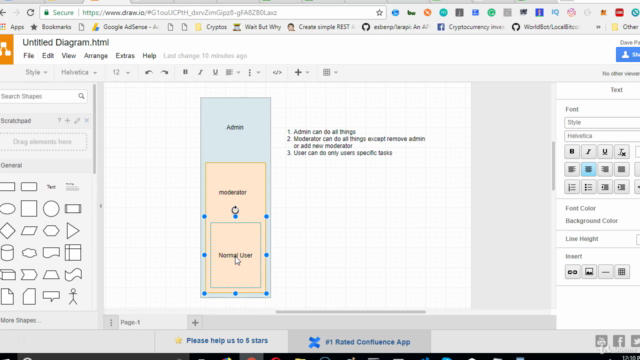Click the undo arrow in the toolbar

149,72
